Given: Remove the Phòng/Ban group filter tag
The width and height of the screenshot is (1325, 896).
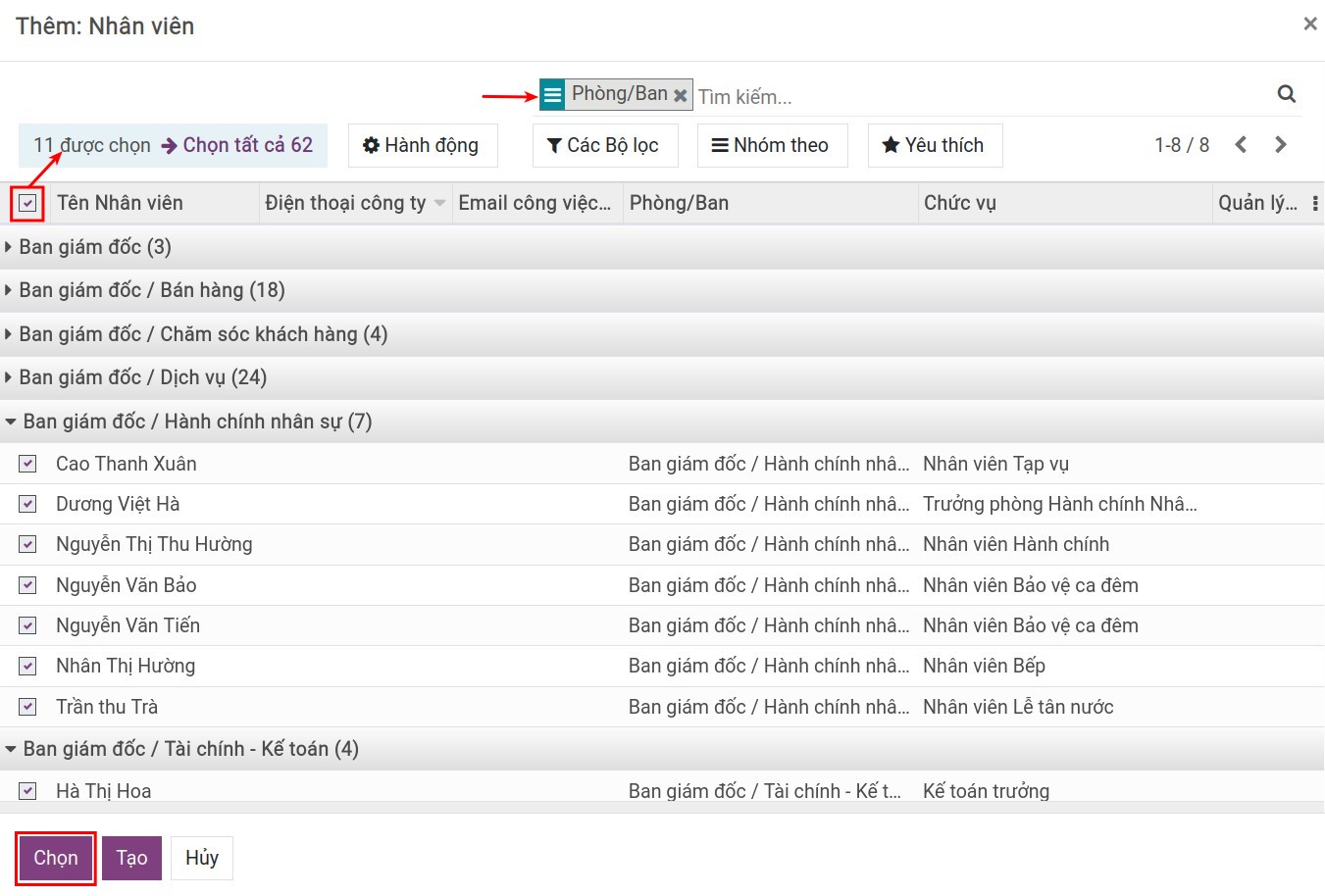Looking at the screenshot, I should pos(681,95).
